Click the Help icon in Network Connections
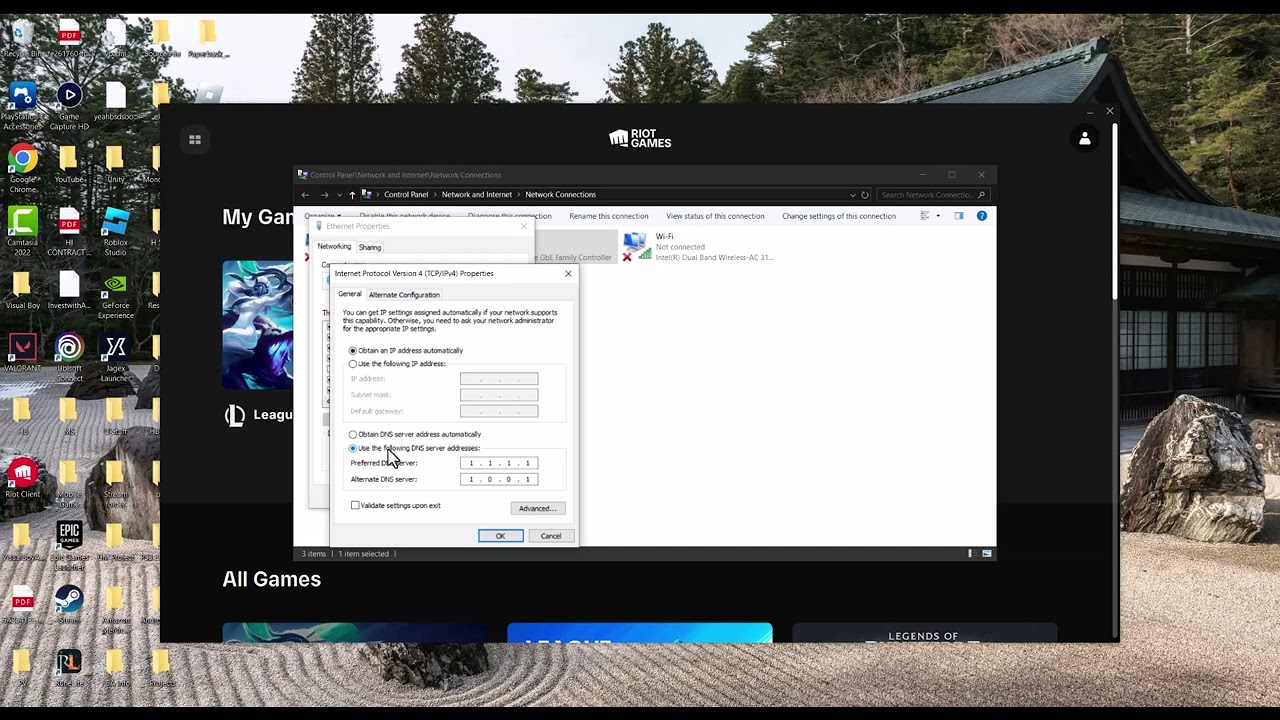 point(981,216)
